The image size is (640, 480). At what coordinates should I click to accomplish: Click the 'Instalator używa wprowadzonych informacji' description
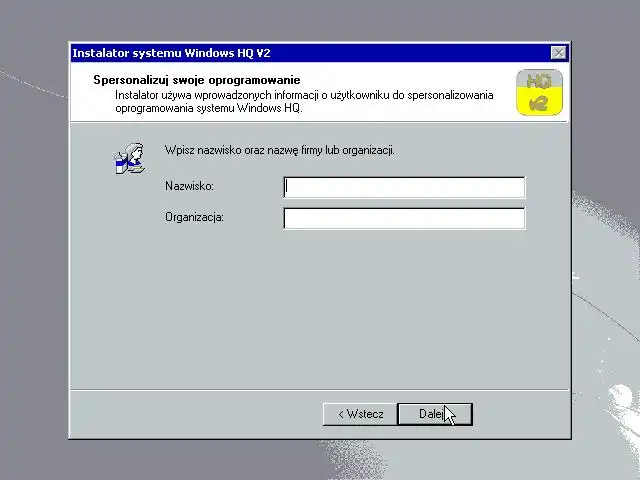[x=304, y=102]
